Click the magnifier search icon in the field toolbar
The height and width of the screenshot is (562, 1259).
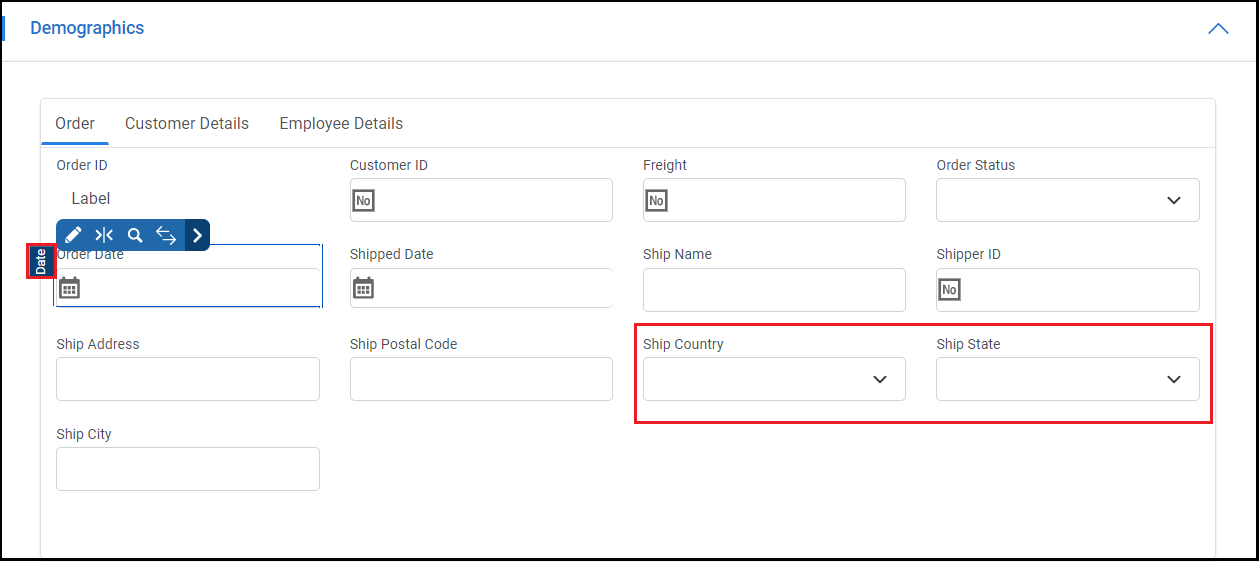[x=135, y=235]
